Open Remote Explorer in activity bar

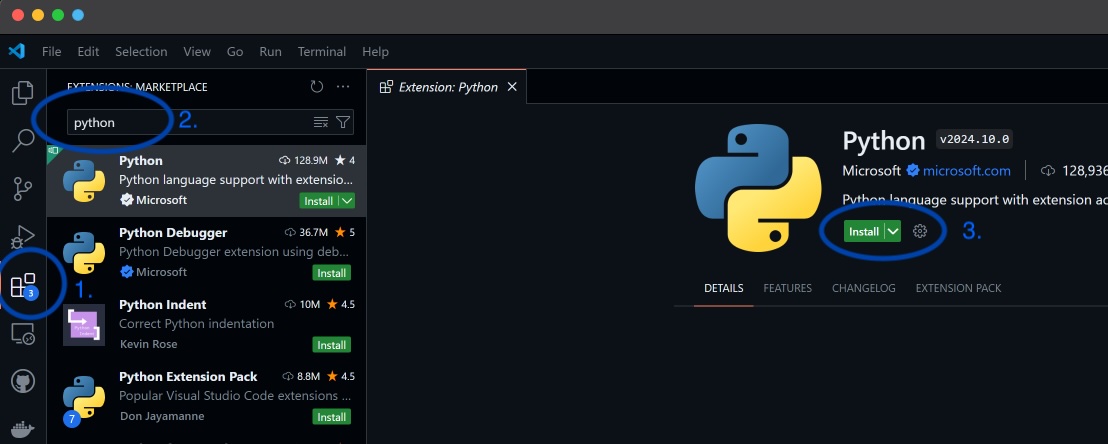[22, 334]
